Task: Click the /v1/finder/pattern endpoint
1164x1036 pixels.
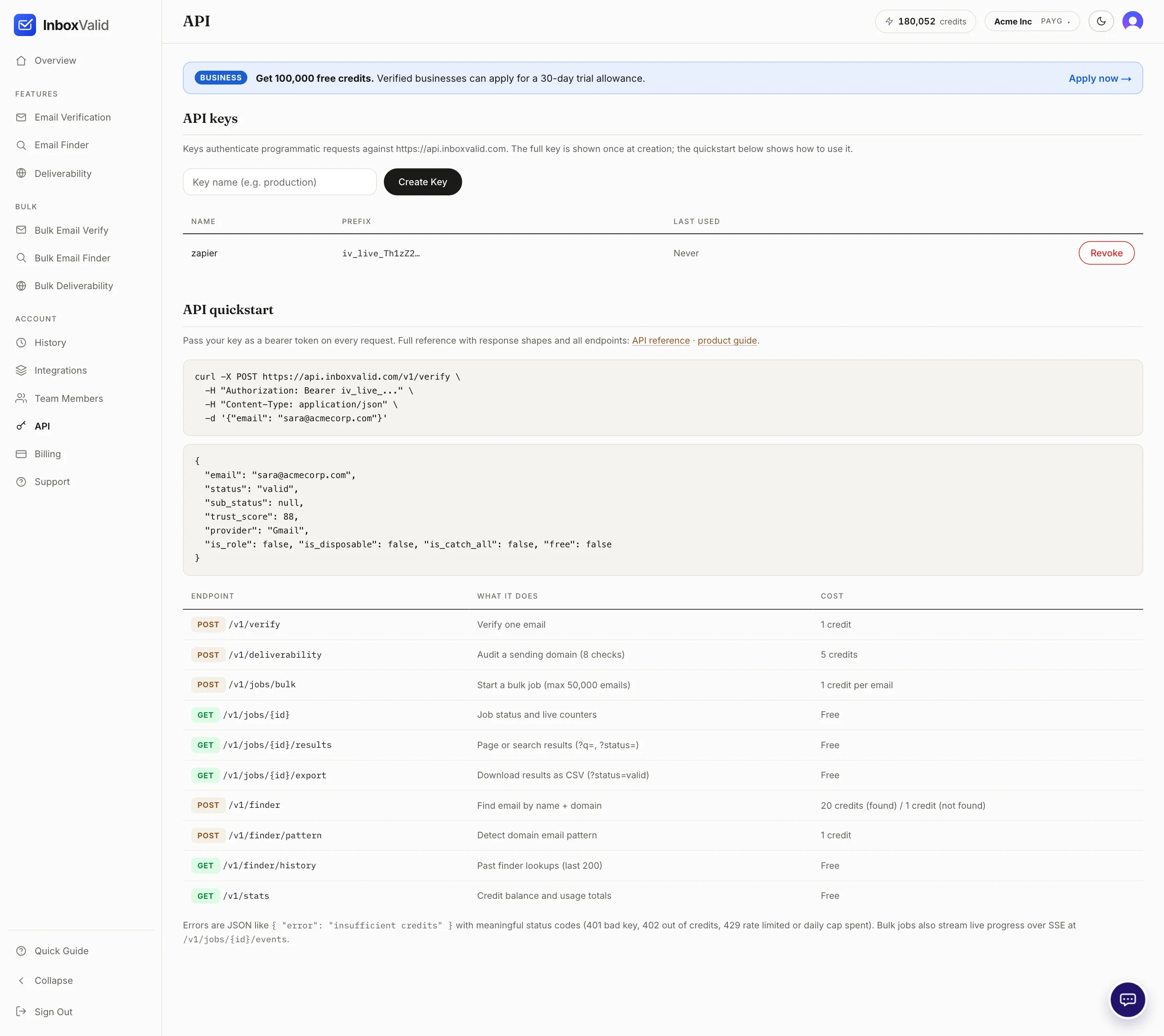Action: pyautogui.click(x=275, y=836)
